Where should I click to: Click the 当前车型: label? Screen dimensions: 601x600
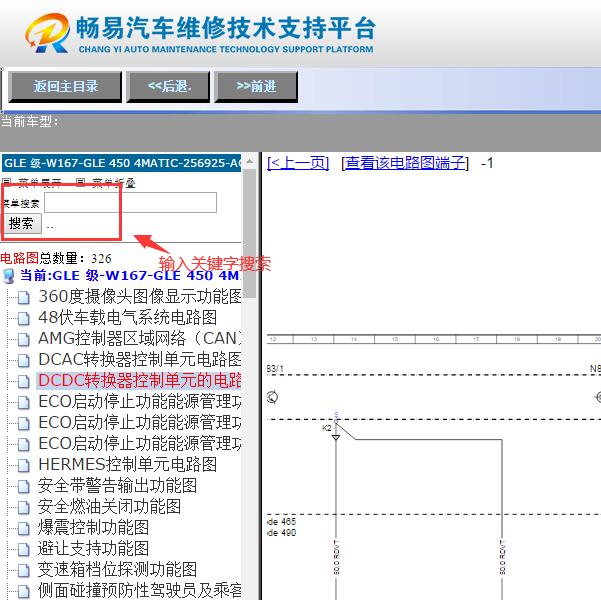click(x=30, y=122)
